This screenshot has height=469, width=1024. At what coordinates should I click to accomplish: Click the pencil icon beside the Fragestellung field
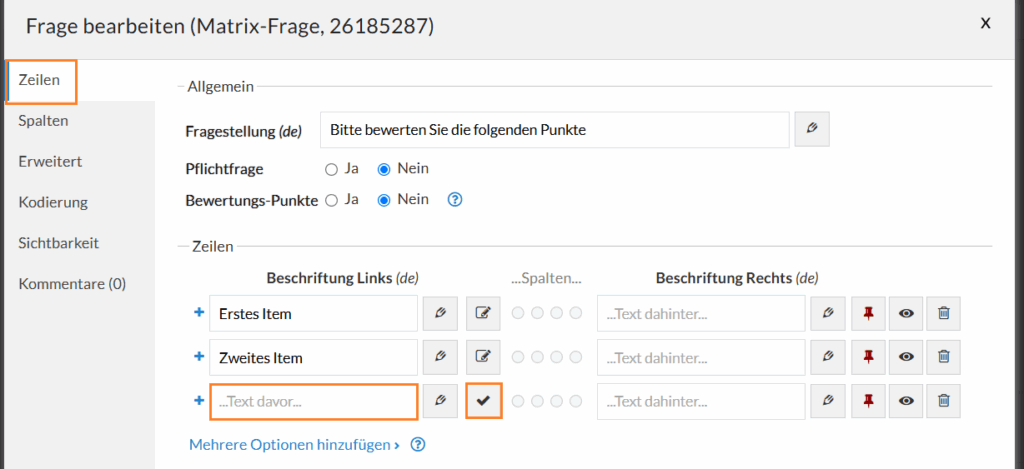click(812, 130)
